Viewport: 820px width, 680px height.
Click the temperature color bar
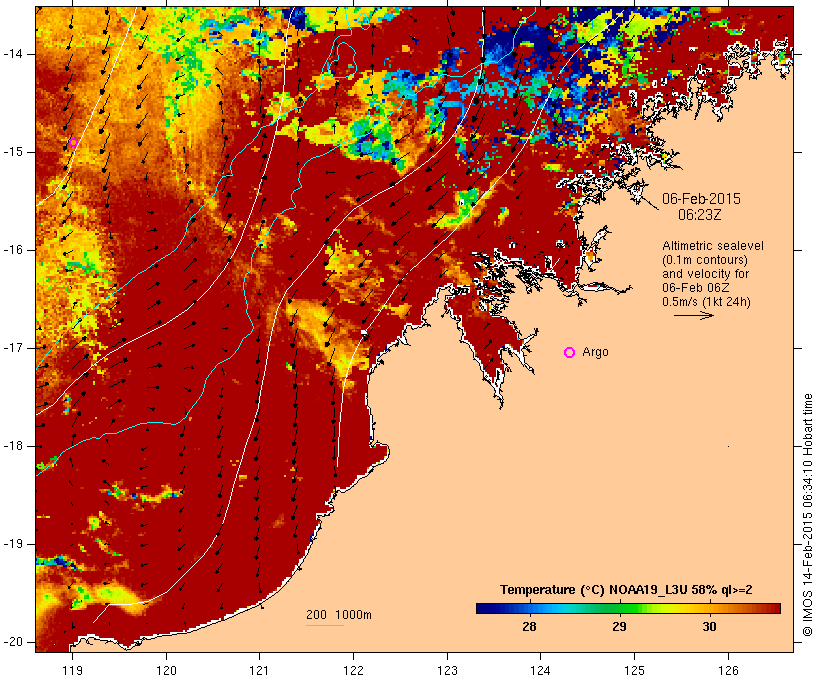(628, 608)
